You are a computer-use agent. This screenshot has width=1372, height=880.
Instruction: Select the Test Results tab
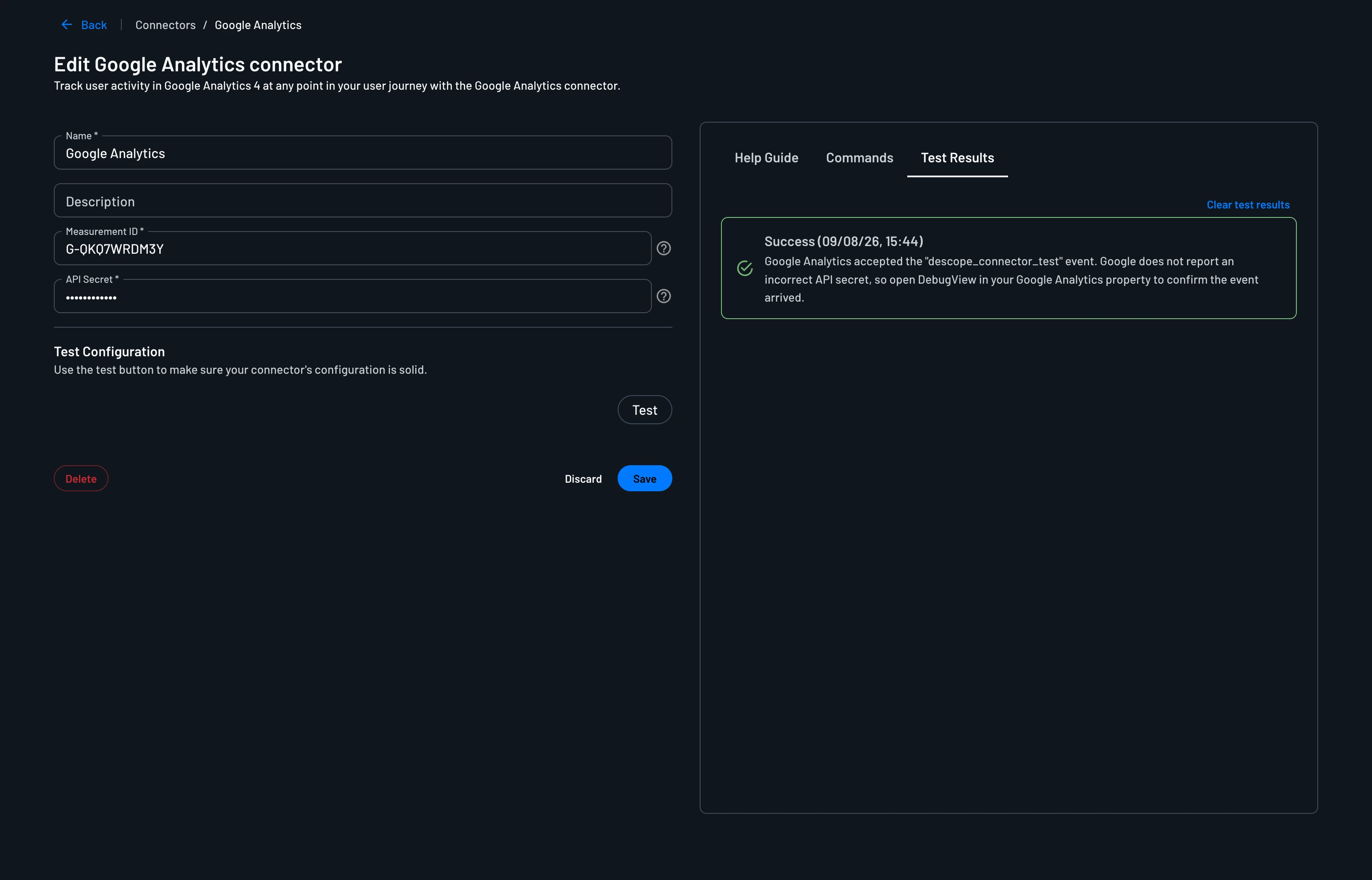(957, 158)
